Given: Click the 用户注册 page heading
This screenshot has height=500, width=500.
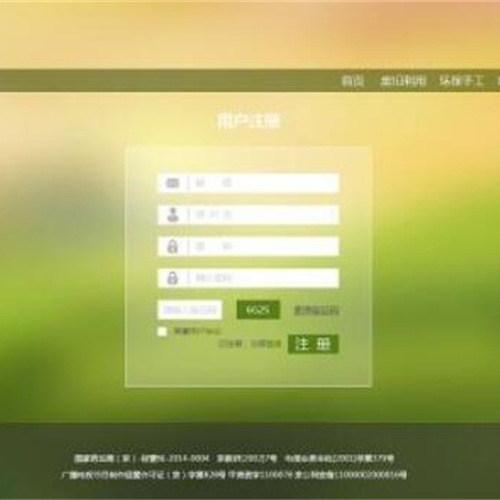Looking at the screenshot, I should point(249,121).
